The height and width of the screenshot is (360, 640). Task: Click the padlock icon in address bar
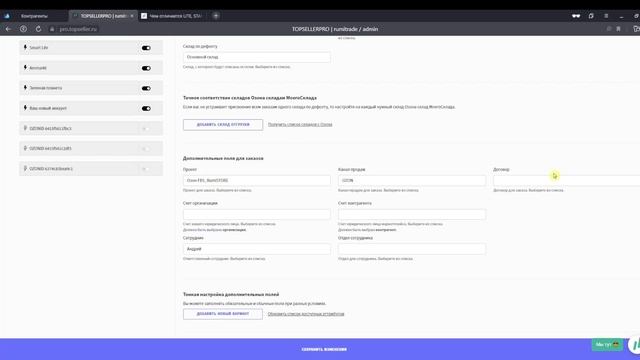(x=52, y=29)
